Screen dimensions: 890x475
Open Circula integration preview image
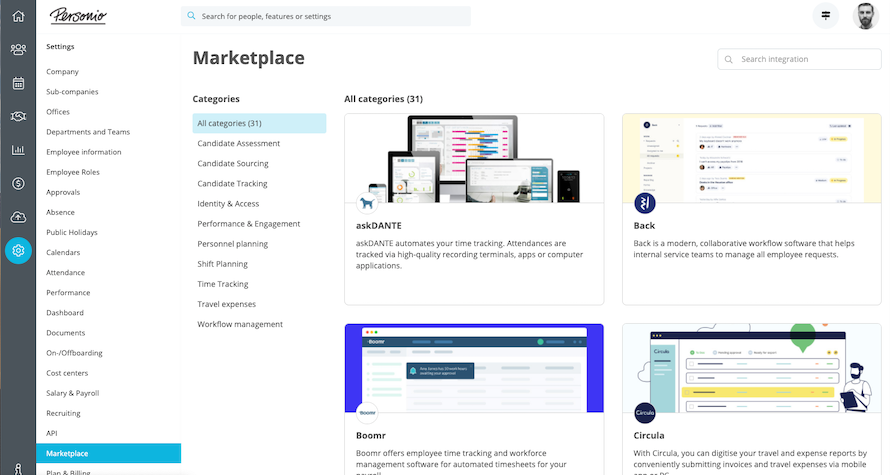[x=752, y=368]
